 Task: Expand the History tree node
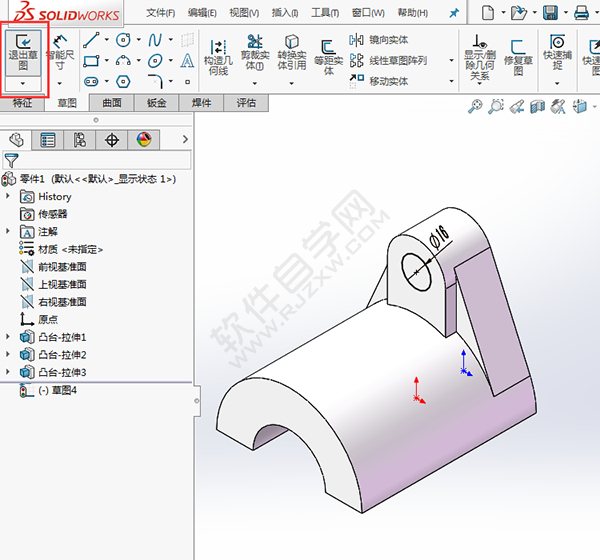(x=8, y=196)
